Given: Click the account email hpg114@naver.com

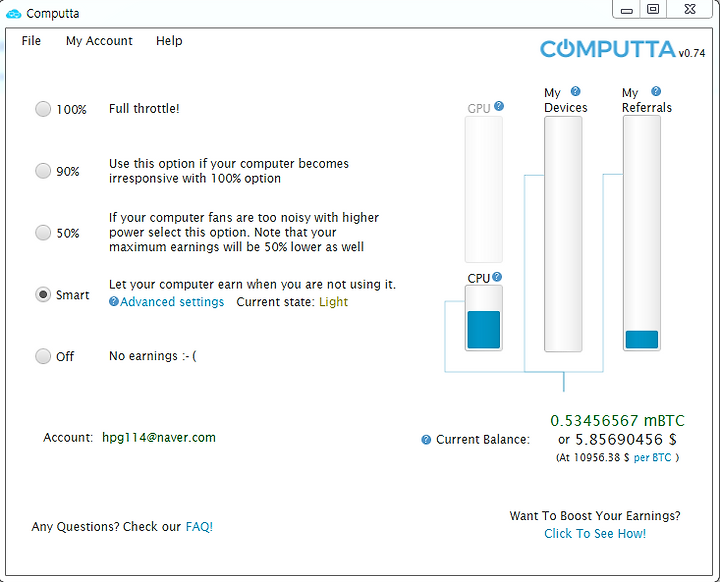Looking at the screenshot, I should pyautogui.click(x=159, y=437).
